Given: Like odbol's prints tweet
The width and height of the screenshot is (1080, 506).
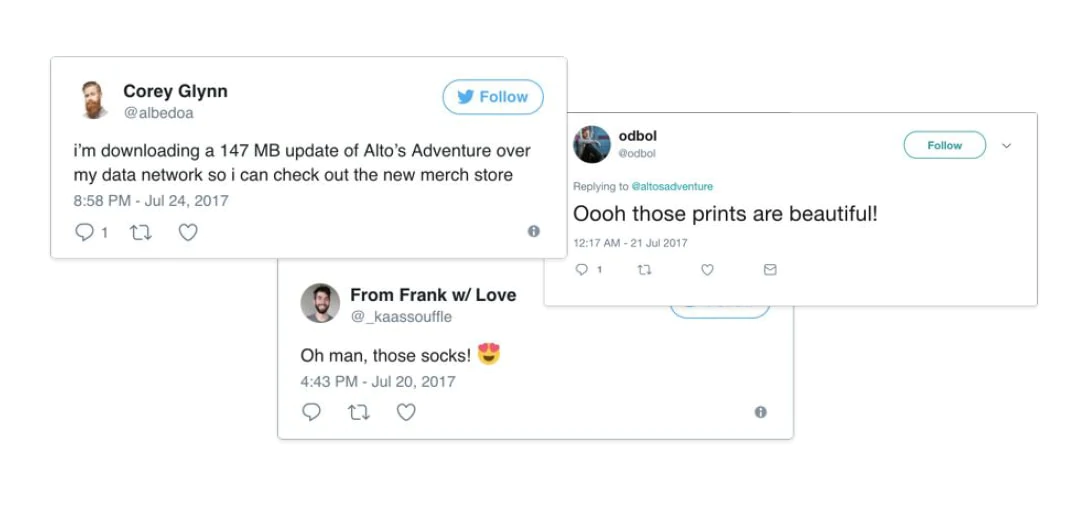Looking at the screenshot, I should tap(707, 270).
